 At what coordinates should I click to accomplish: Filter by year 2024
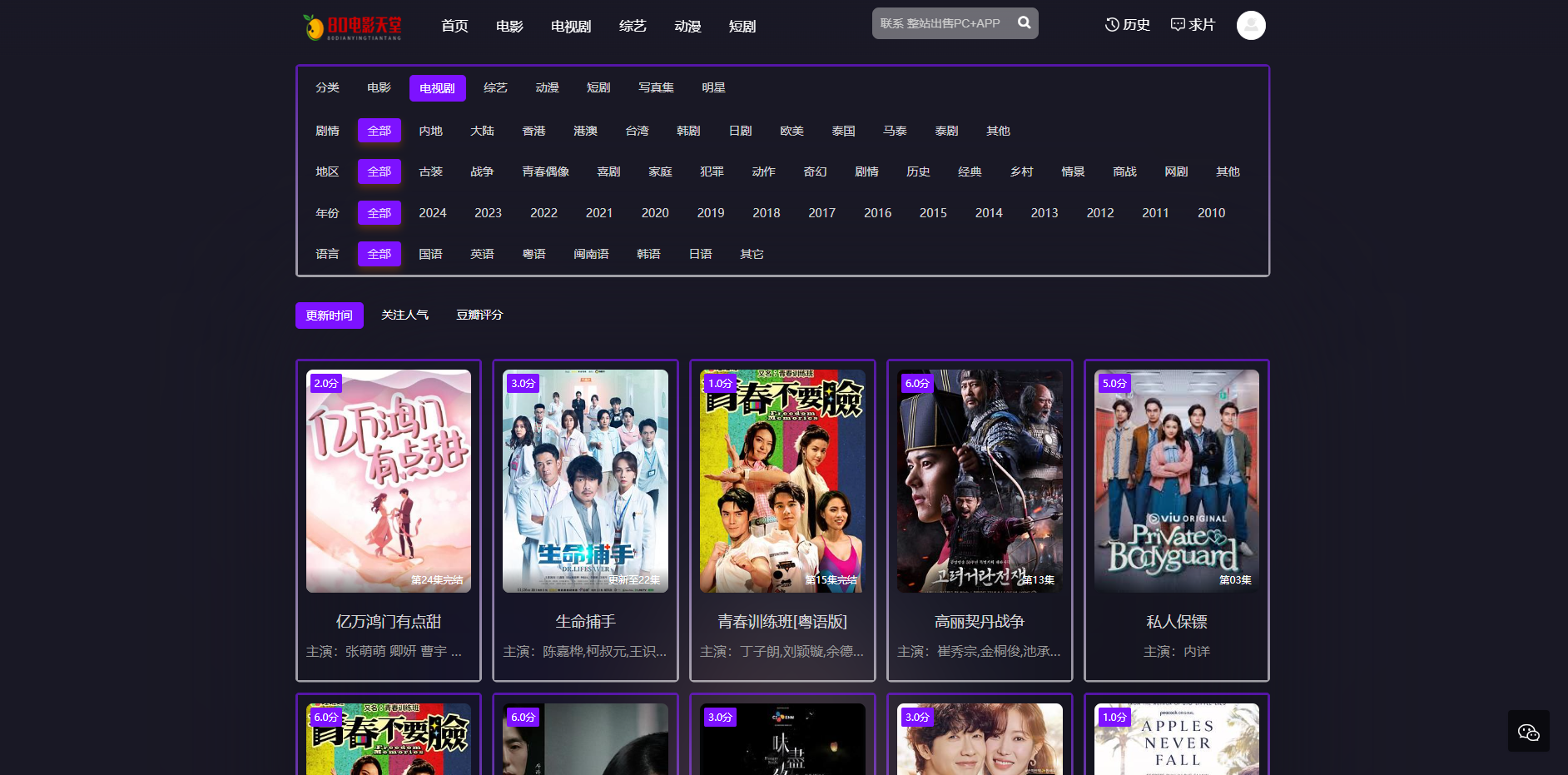pos(433,213)
